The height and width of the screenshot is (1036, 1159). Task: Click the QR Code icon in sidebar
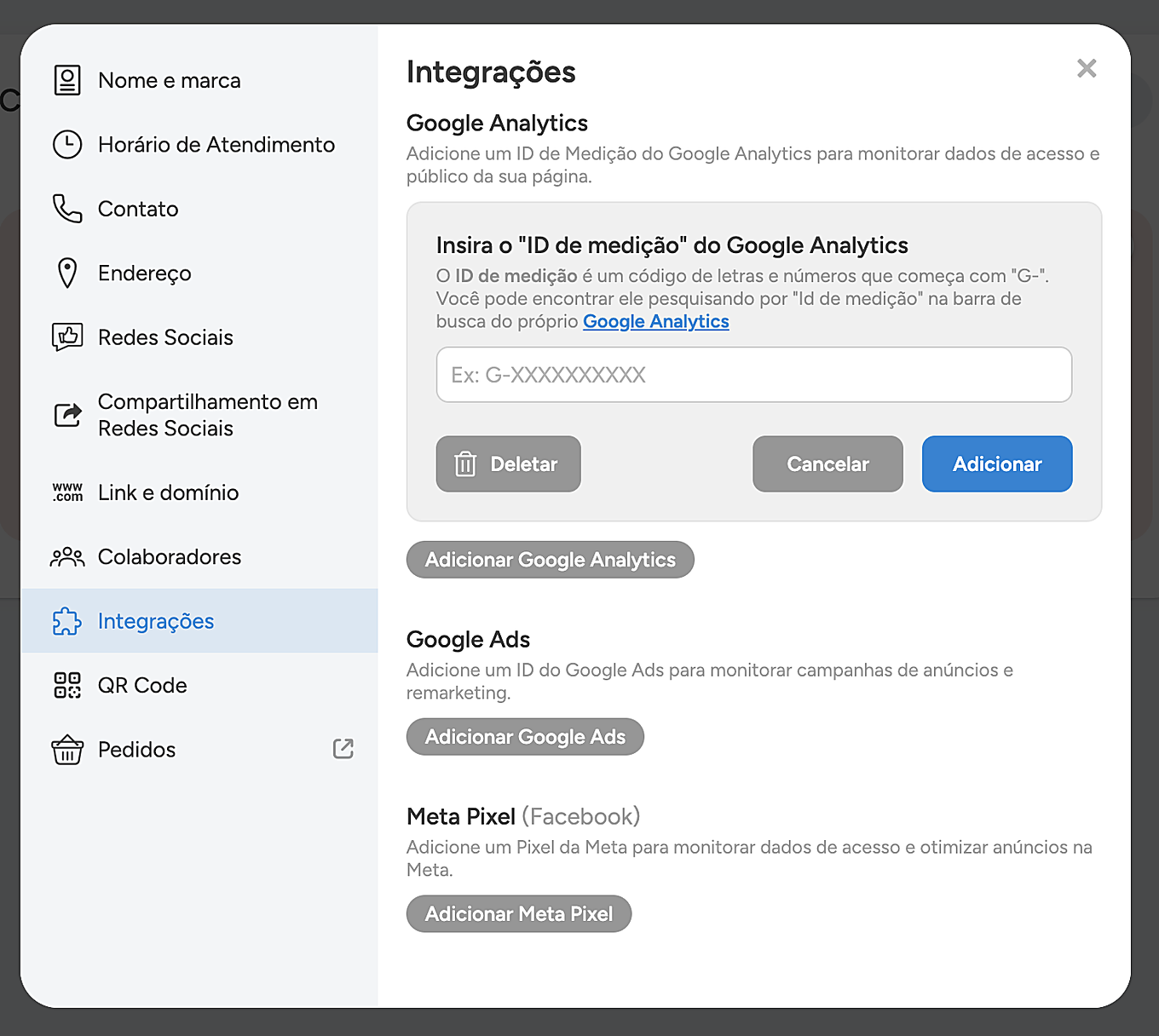click(67, 685)
